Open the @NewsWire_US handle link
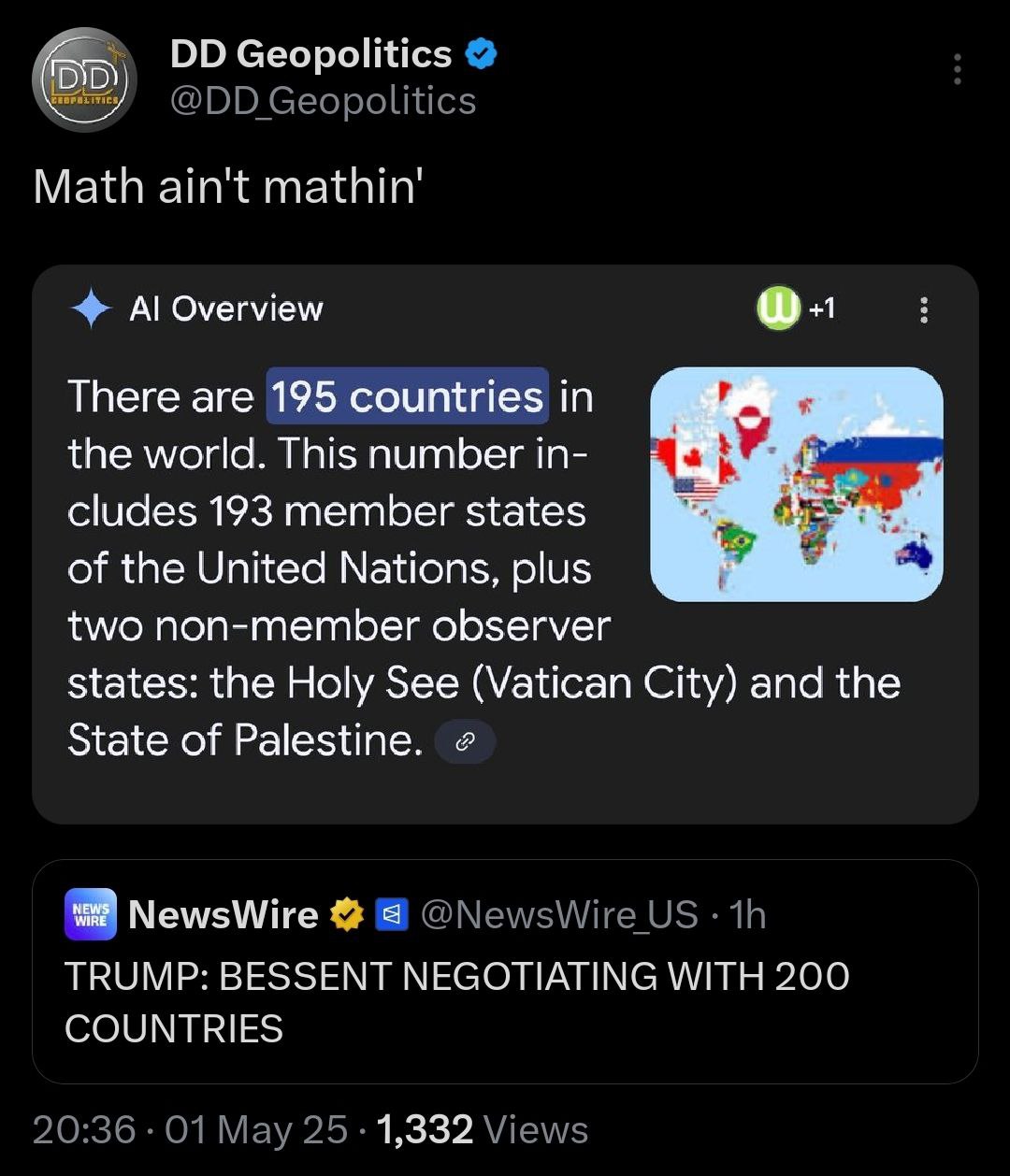The width and height of the screenshot is (1010, 1176). click(559, 914)
